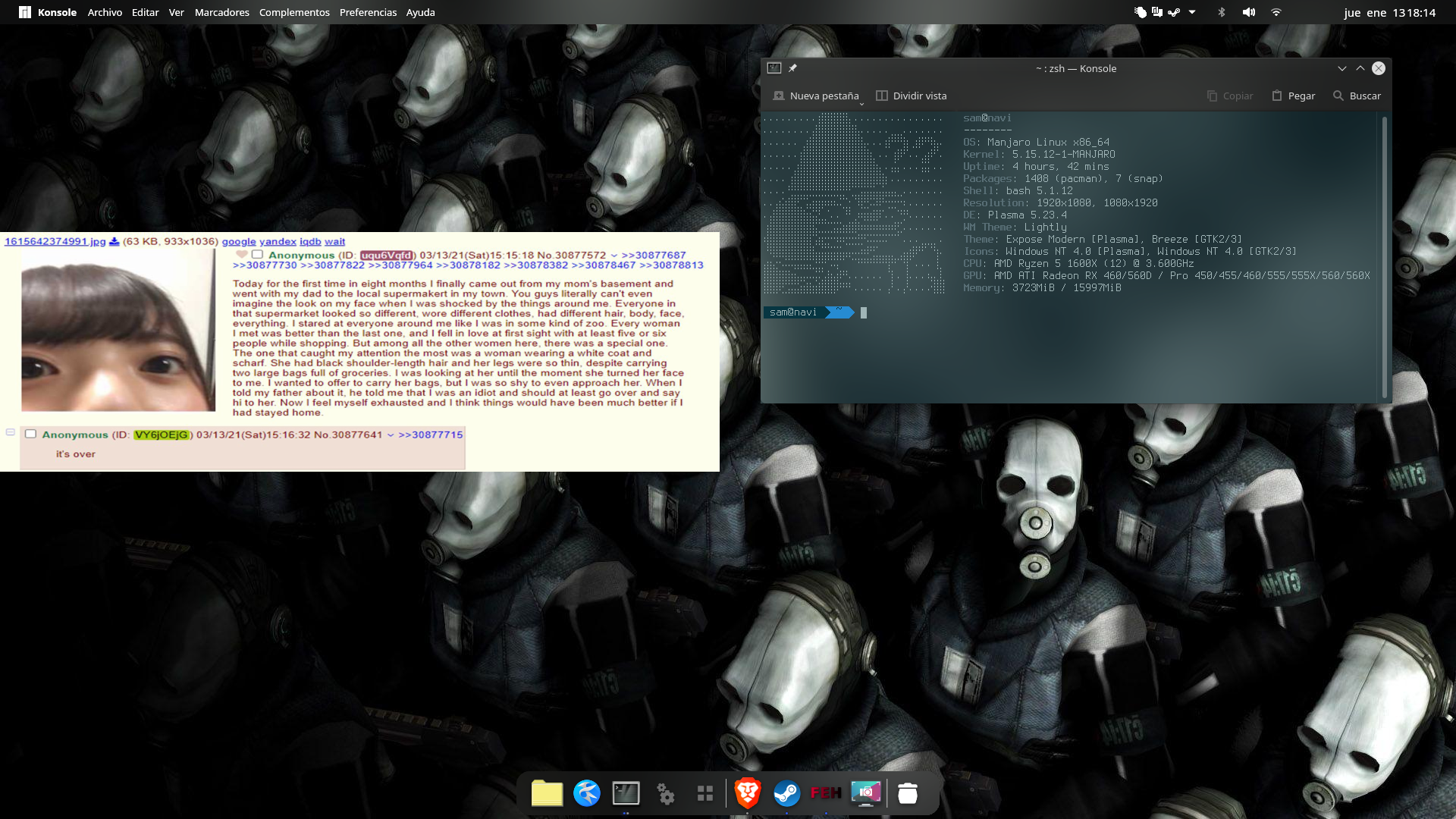The image size is (1456, 819).
Task: Open the Marcadores menu
Action: [x=221, y=12]
